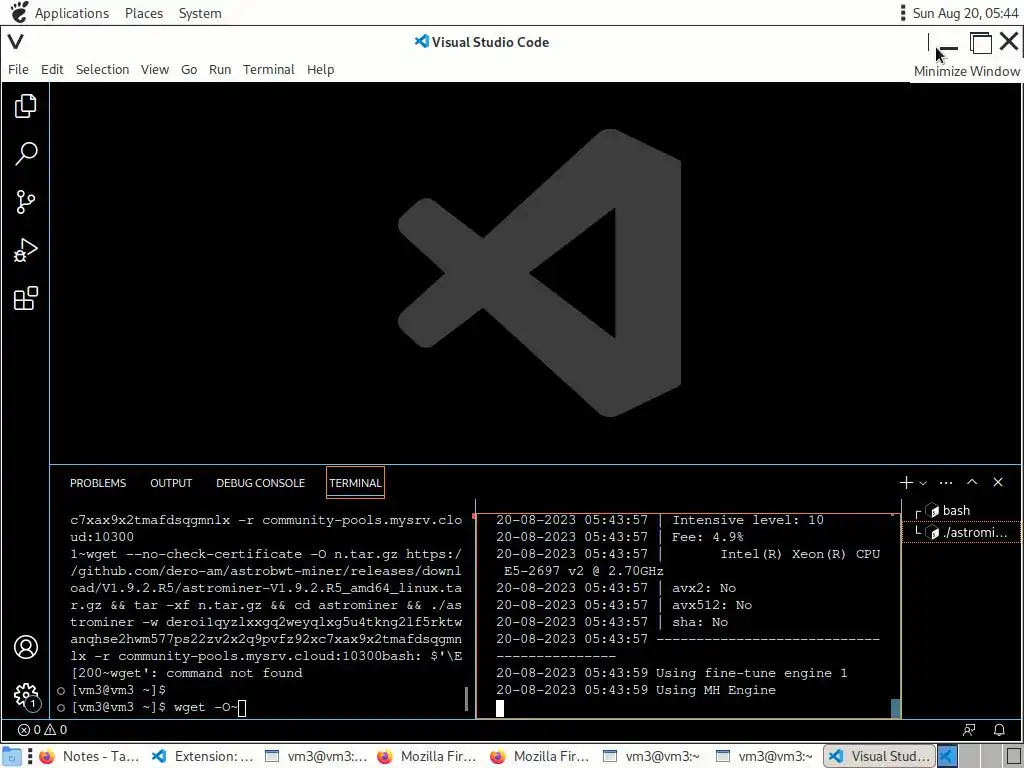Image resolution: width=1024 pixels, height=768 pixels.
Task: Click the clock showing Sun Aug 20
Action: 965,13
